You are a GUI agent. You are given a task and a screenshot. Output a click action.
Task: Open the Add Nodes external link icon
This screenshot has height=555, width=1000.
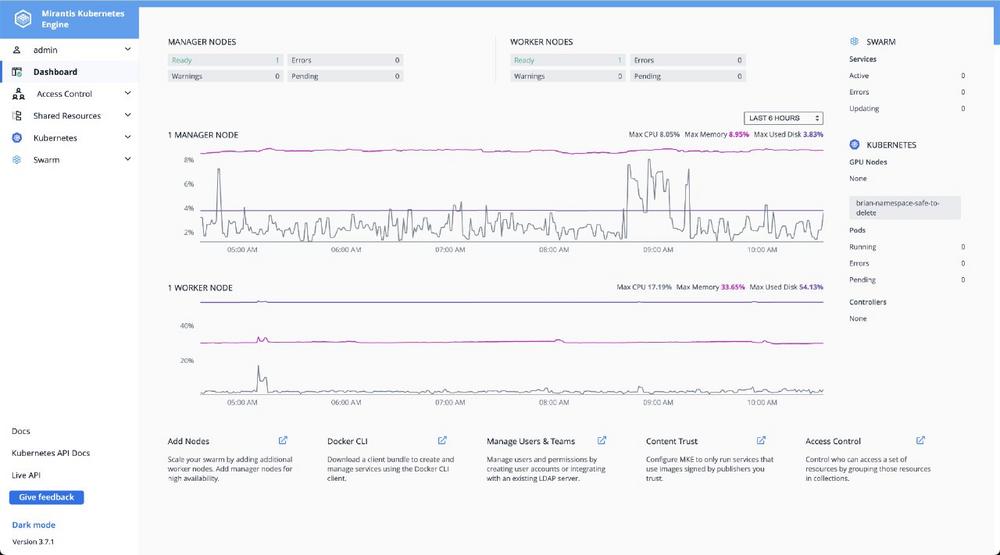(x=283, y=440)
